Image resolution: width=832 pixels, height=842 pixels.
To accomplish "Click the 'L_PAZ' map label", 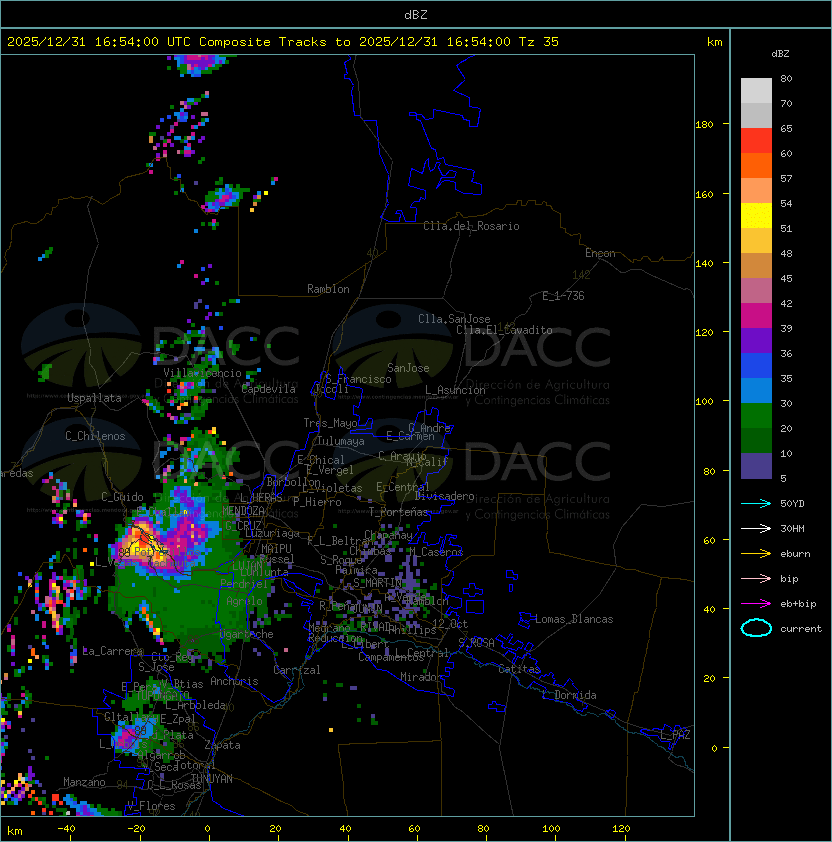I will coord(675,735).
